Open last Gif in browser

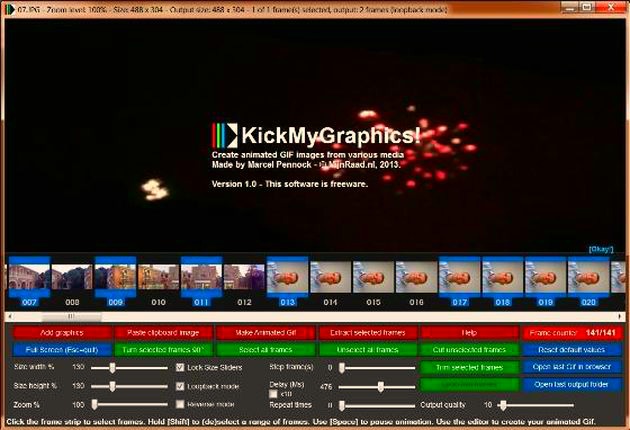[572, 367]
